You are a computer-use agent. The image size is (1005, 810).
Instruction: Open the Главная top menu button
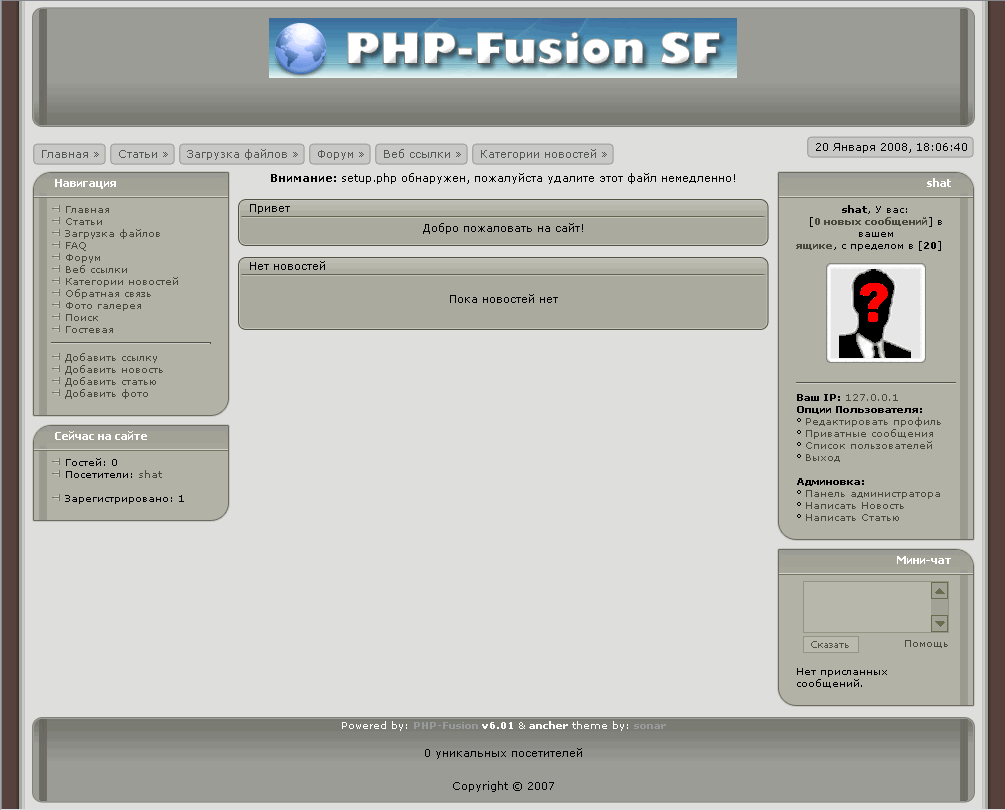(70, 154)
